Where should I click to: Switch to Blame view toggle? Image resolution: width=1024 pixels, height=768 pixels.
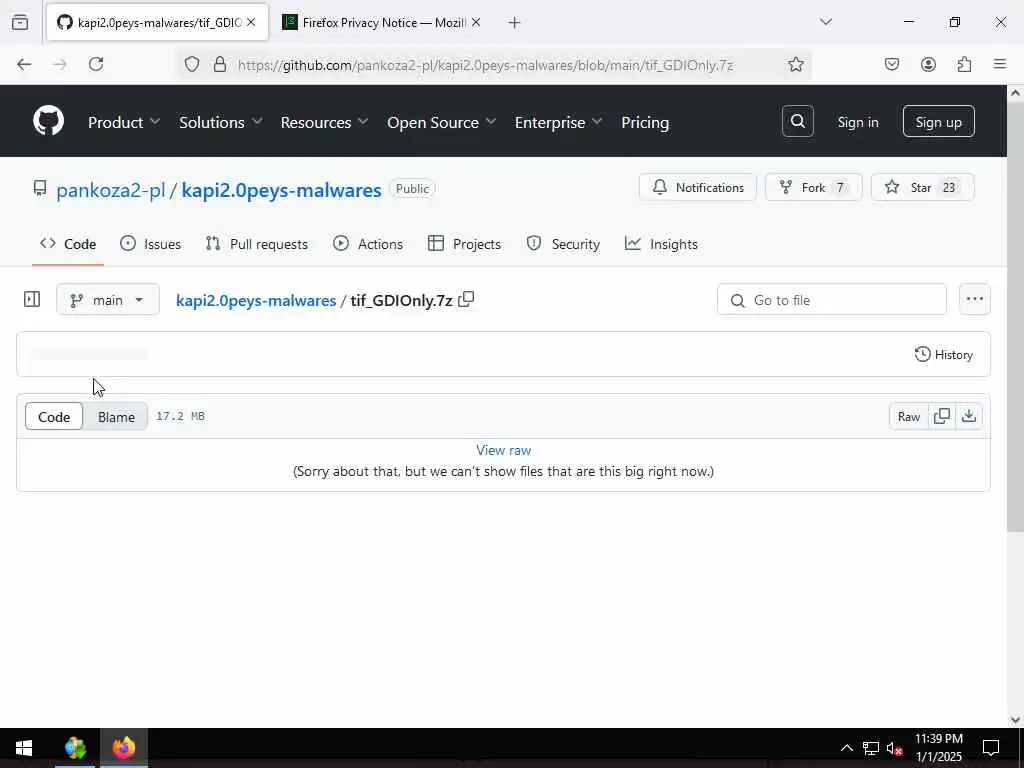(x=116, y=417)
